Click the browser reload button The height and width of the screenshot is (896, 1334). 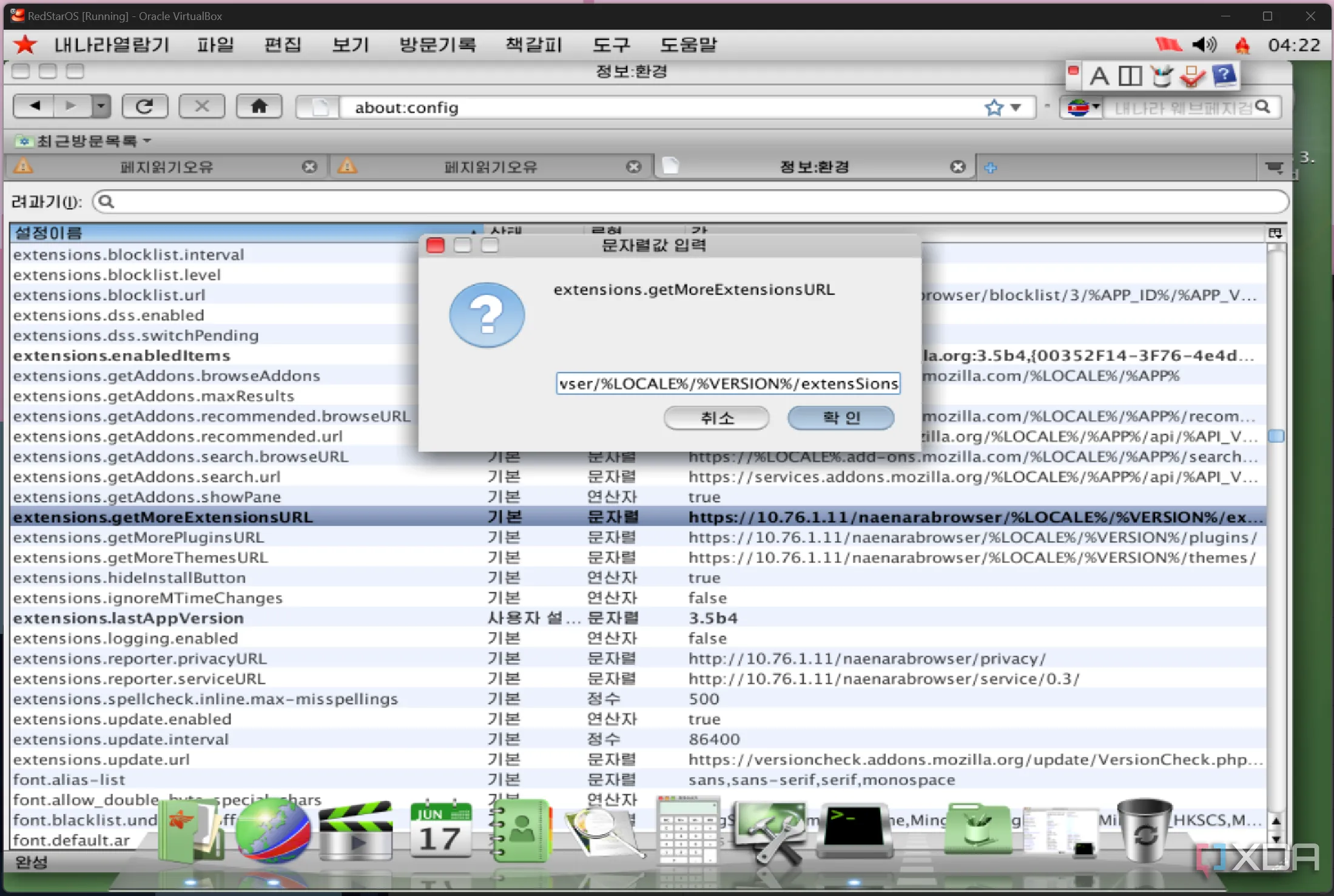click(x=144, y=107)
